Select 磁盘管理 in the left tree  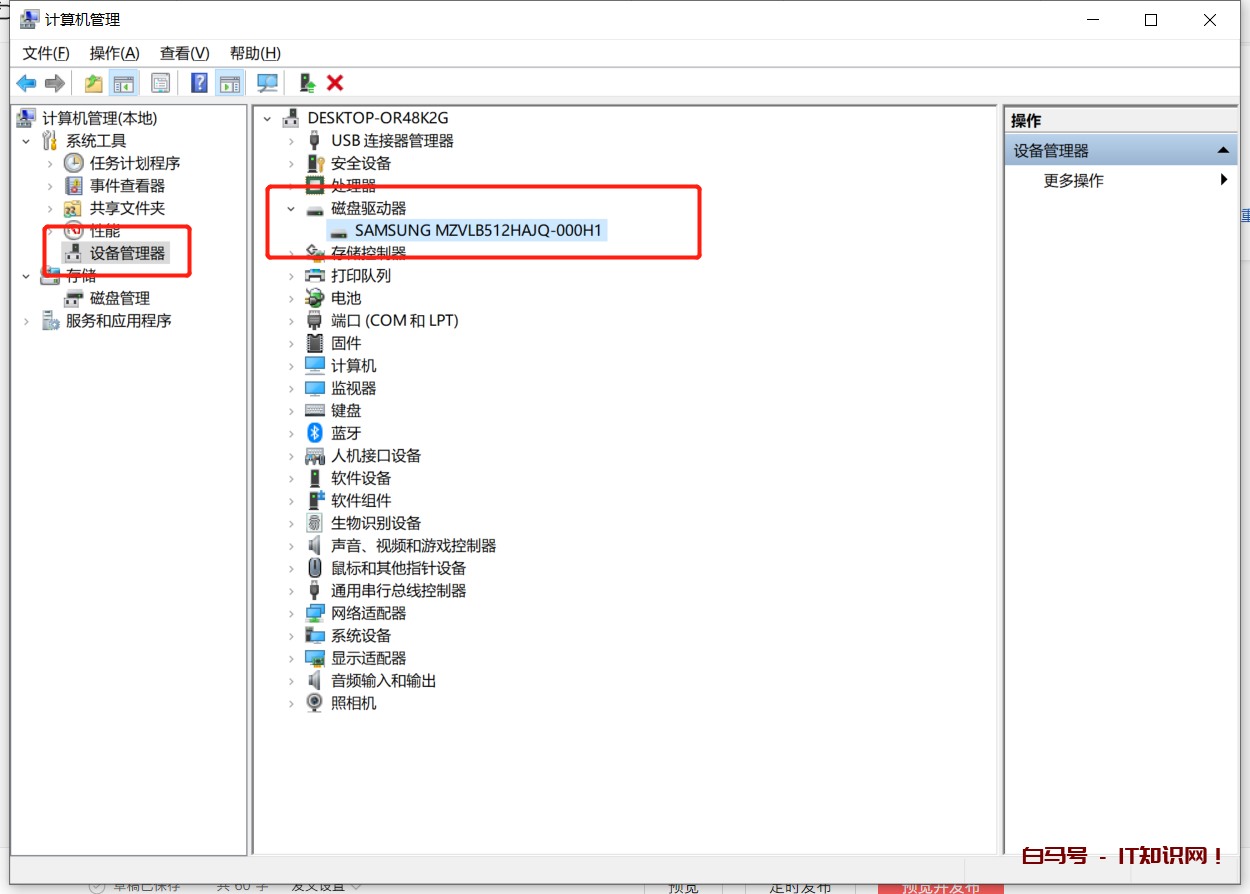119,298
